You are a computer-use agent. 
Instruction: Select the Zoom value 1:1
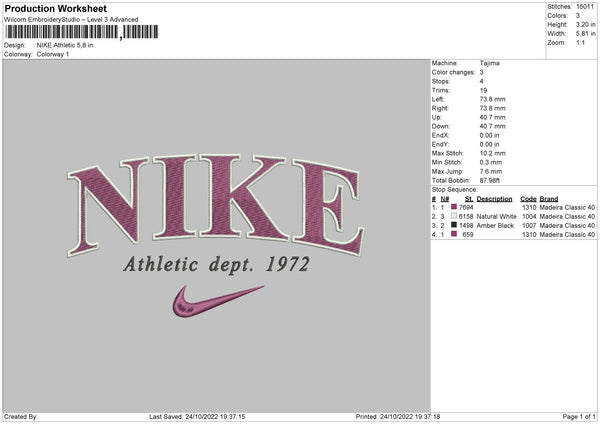point(580,43)
